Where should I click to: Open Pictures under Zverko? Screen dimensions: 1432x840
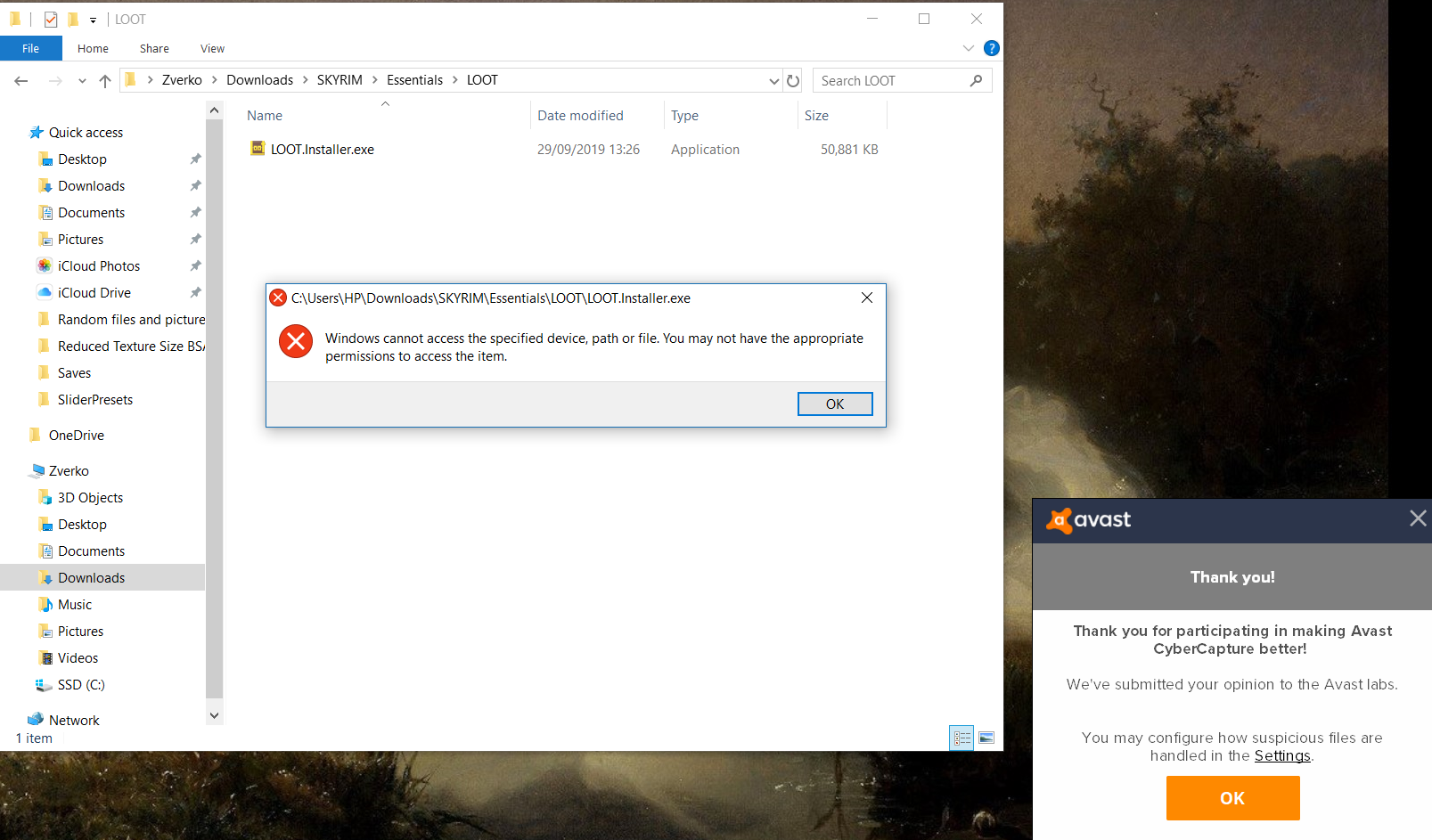point(80,632)
